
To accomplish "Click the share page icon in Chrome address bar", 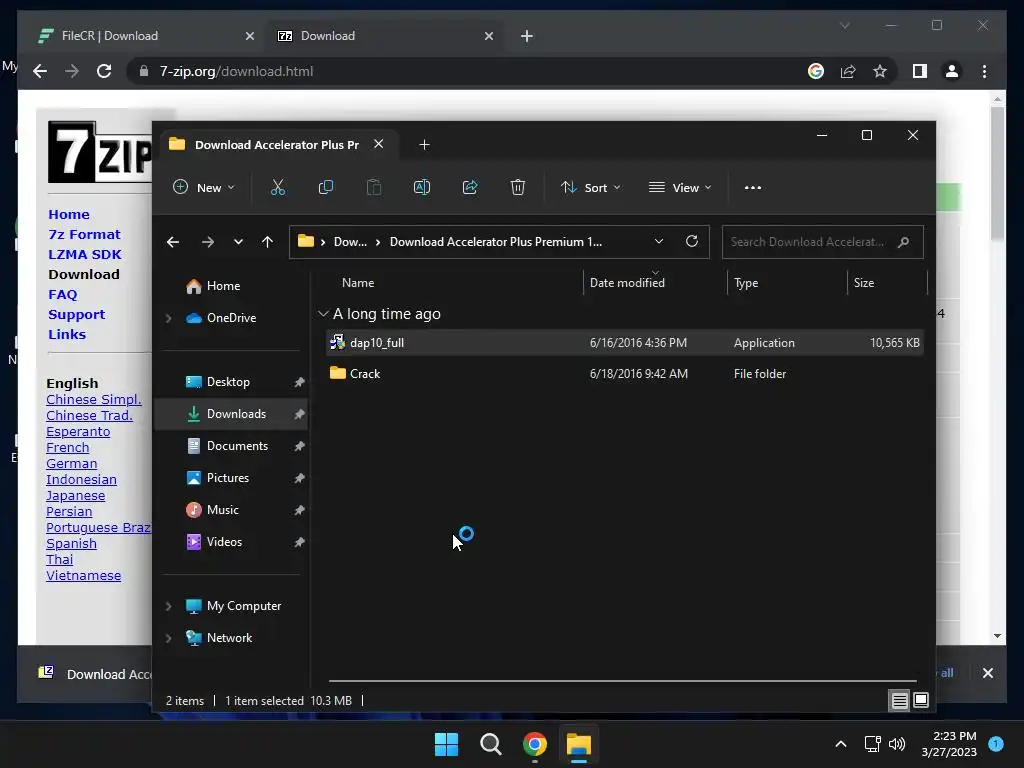I will pos(848,71).
